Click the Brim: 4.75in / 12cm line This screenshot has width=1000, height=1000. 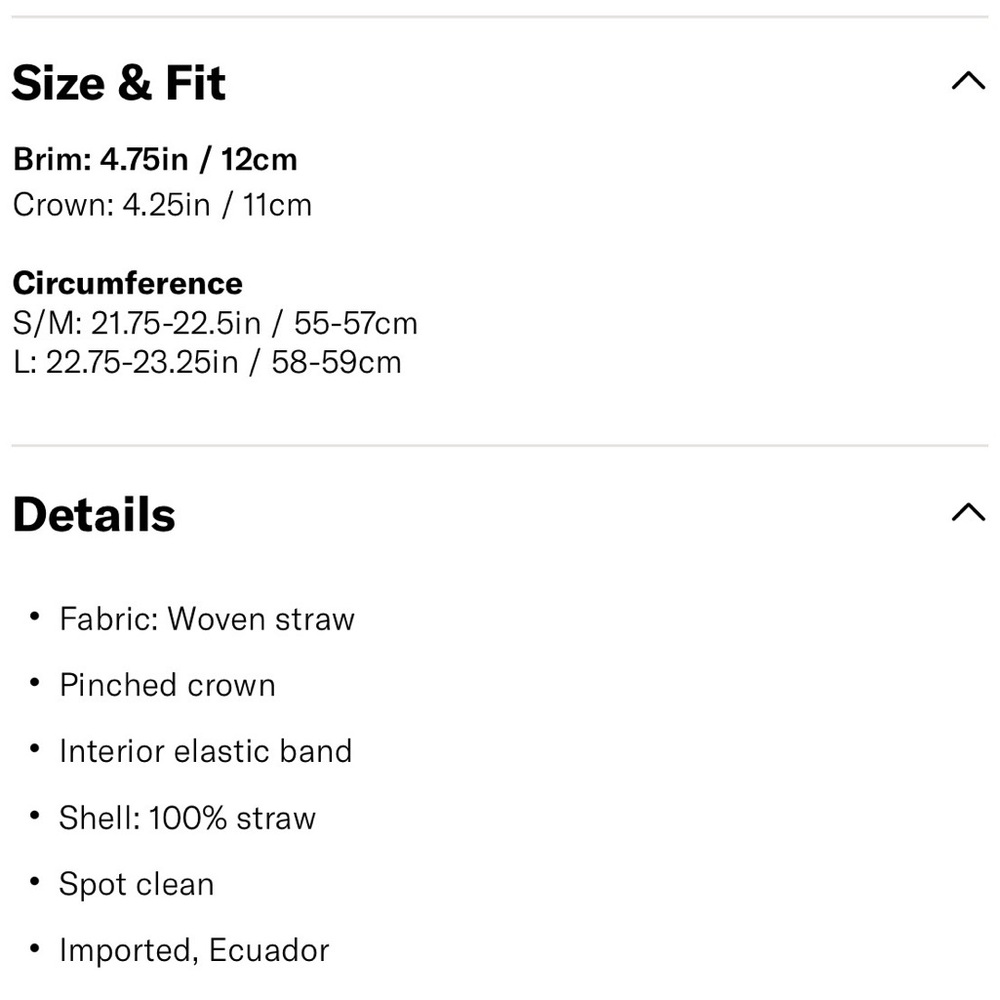click(x=155, y=159)
